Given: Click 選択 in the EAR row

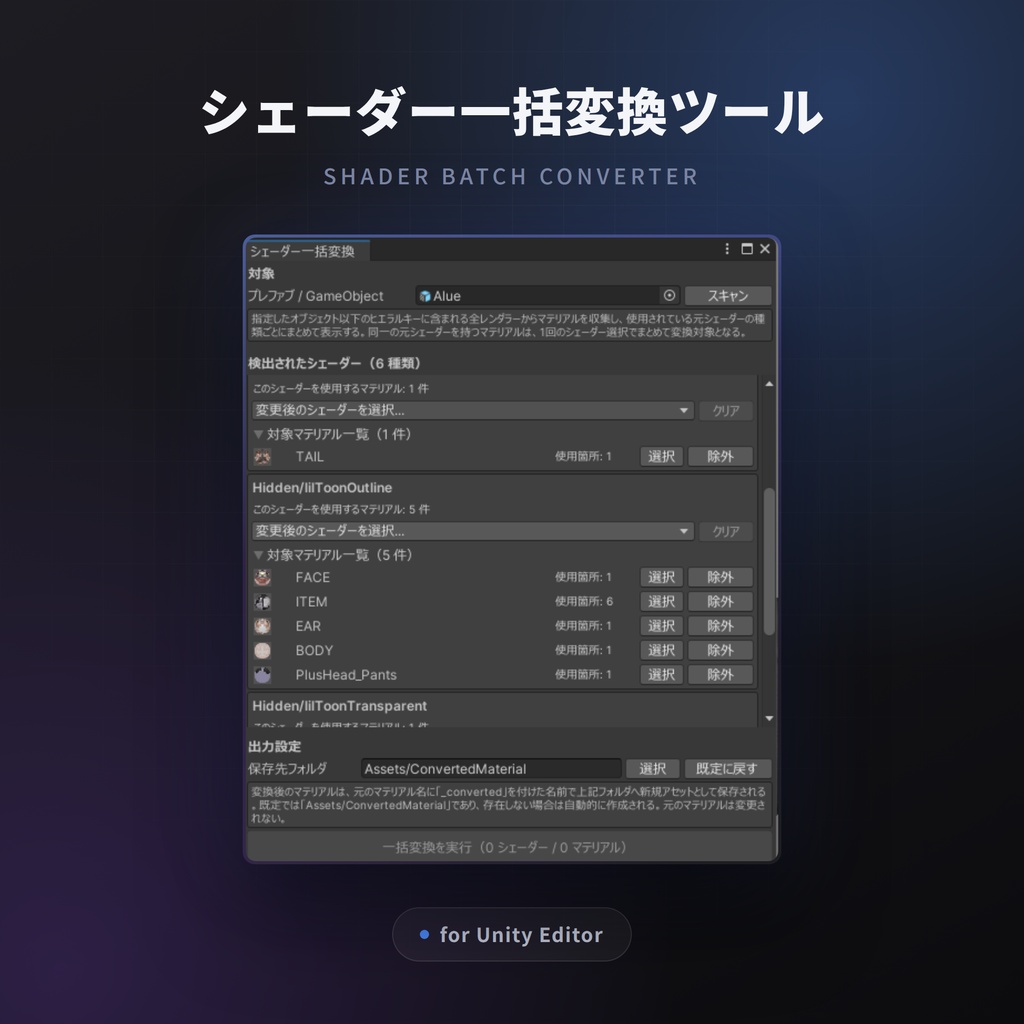Looking at the screenshot, I should coord(662,626).
